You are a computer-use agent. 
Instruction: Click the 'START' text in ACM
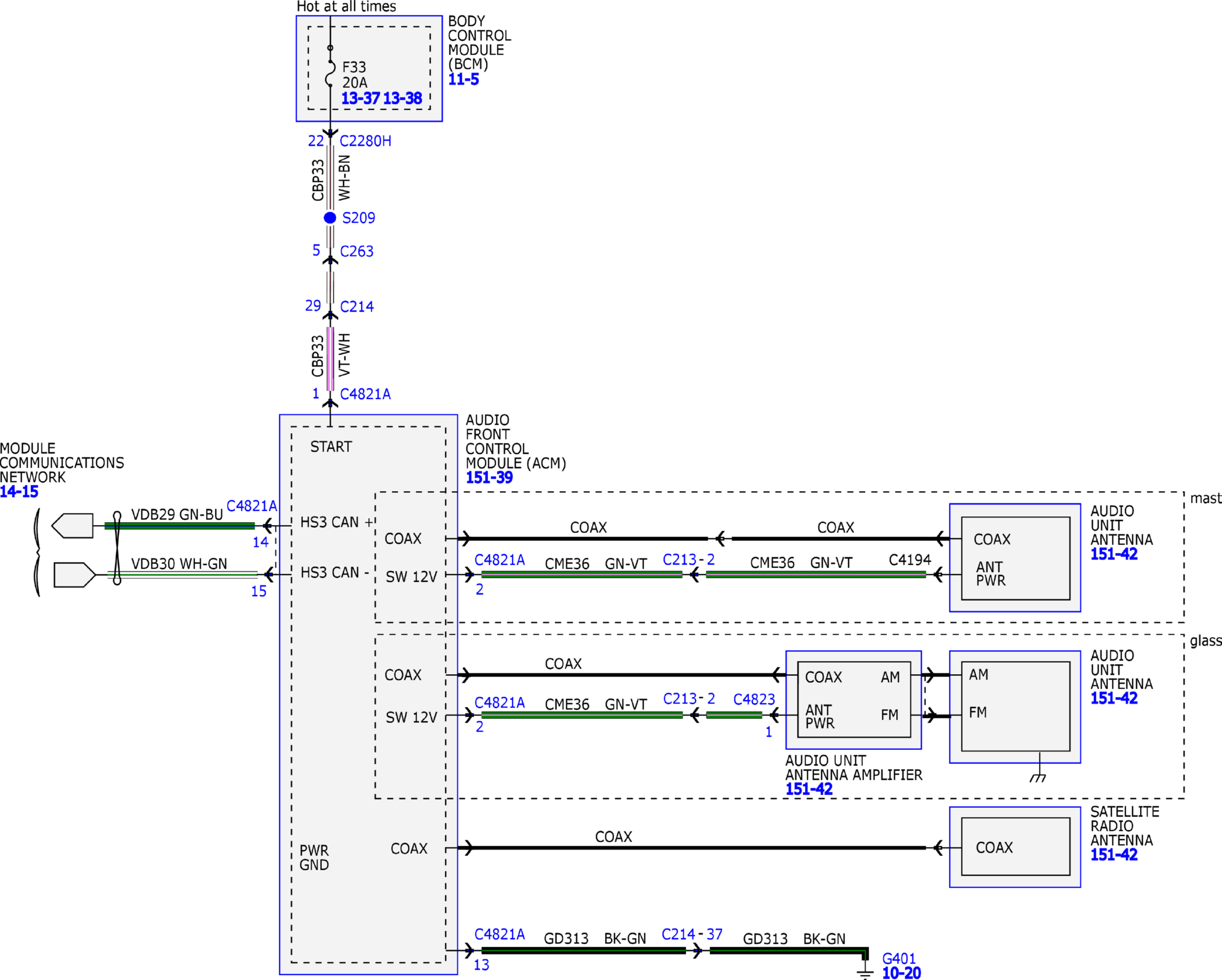(331, 447)
